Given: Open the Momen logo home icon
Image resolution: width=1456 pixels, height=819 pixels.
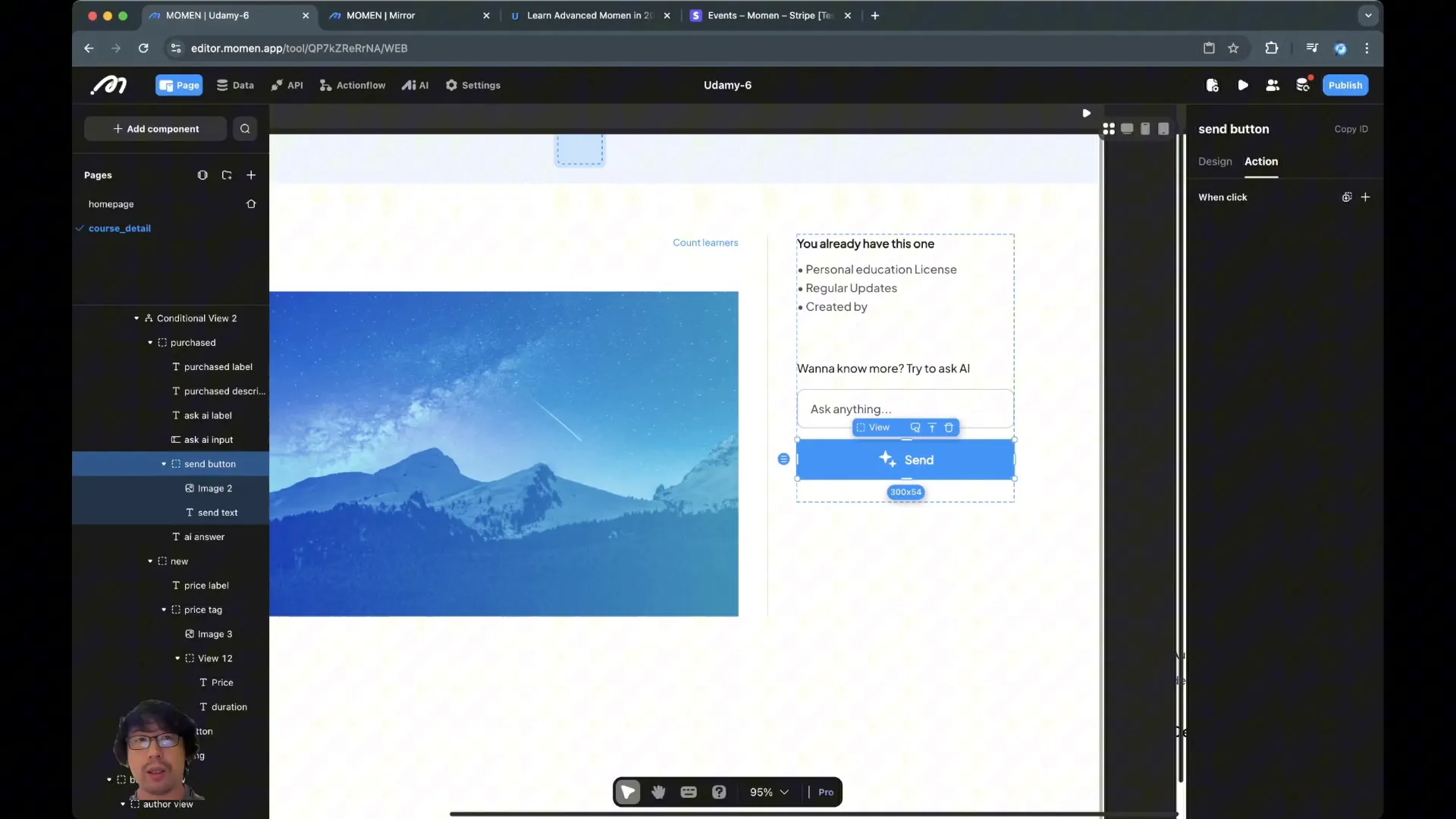Looking at the screenshot, I should click(109, 85).
